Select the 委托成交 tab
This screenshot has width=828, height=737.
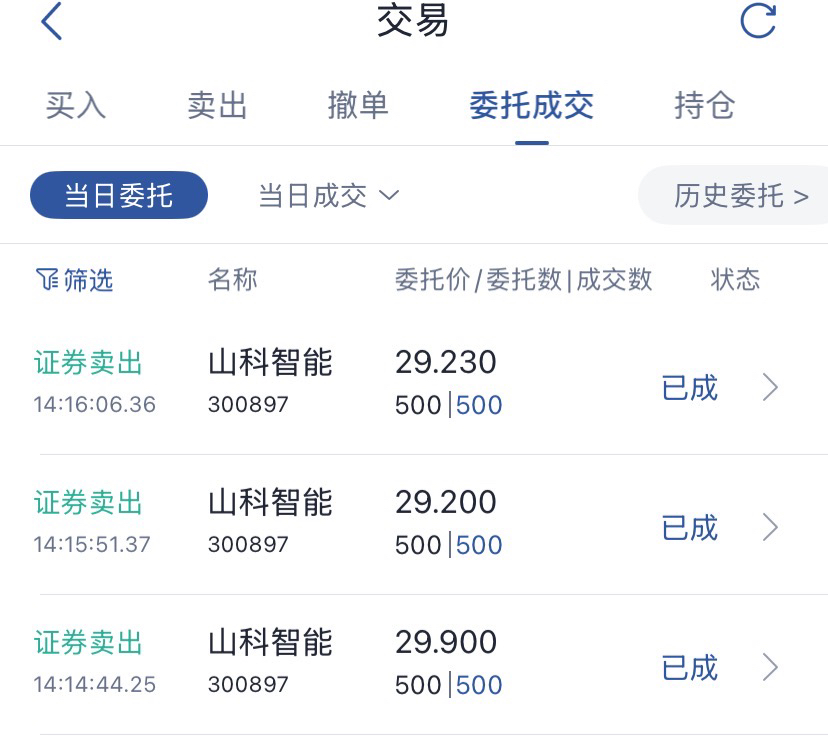(x=532, y=105)
